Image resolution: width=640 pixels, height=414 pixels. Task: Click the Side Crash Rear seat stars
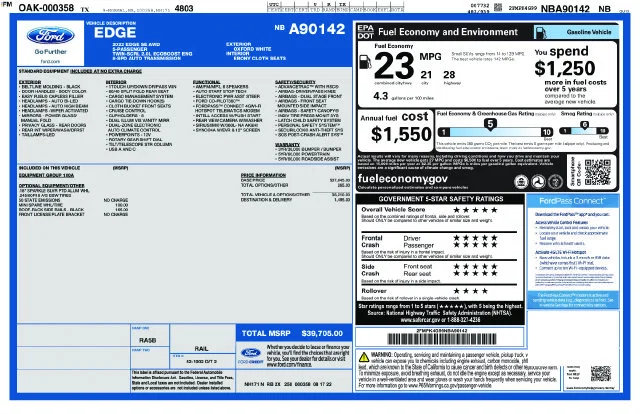[x=475, y=273]
